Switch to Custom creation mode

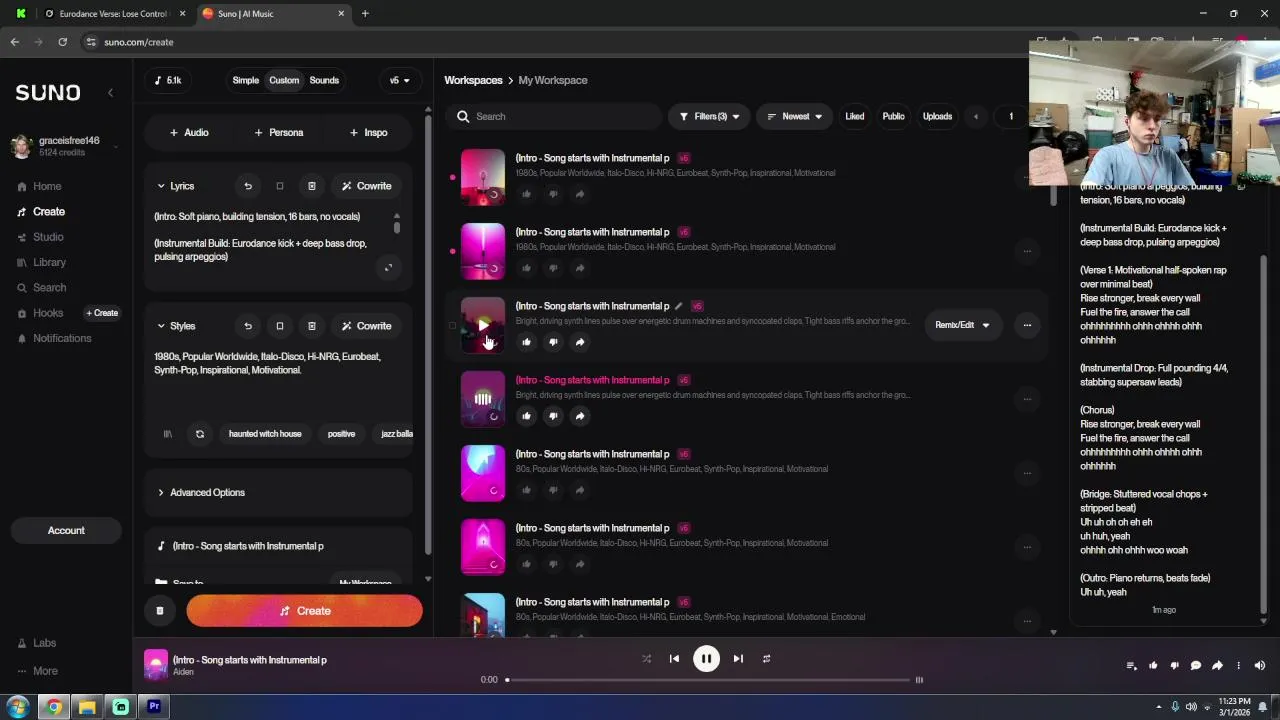point(284,80)
